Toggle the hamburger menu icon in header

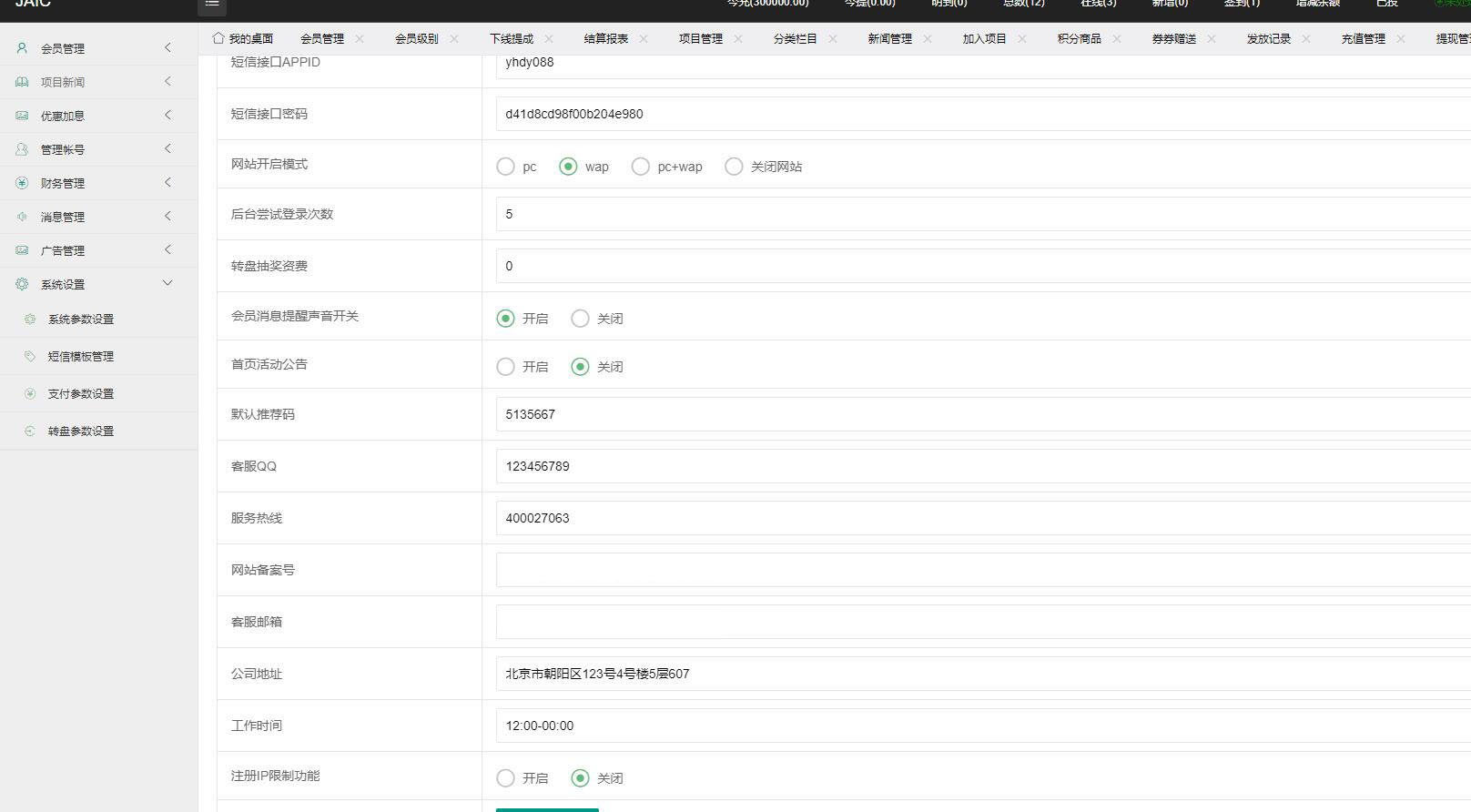pyautogui.click(x=212, y=4)
